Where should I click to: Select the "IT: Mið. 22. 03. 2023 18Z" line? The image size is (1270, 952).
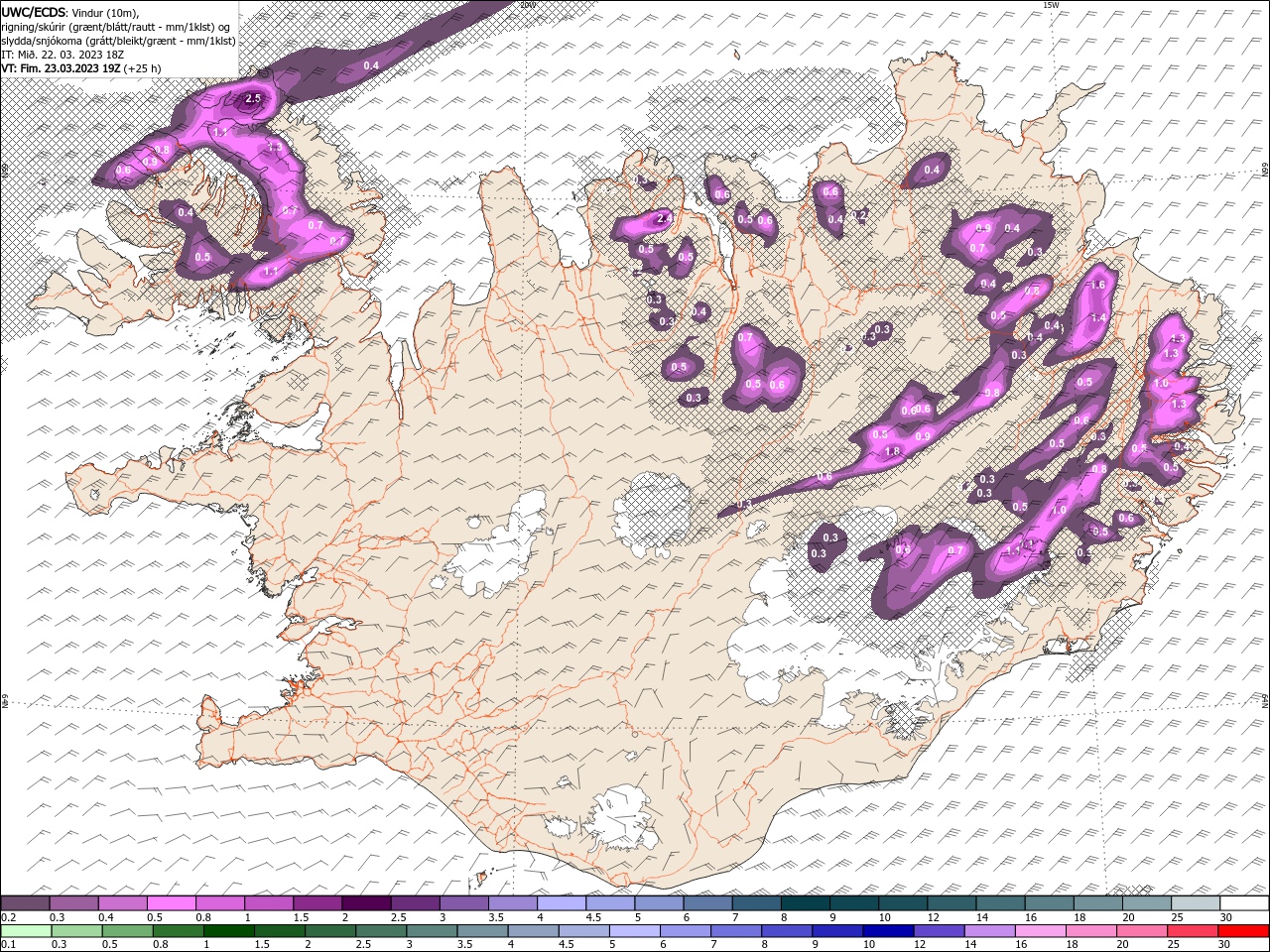point(63,55)
